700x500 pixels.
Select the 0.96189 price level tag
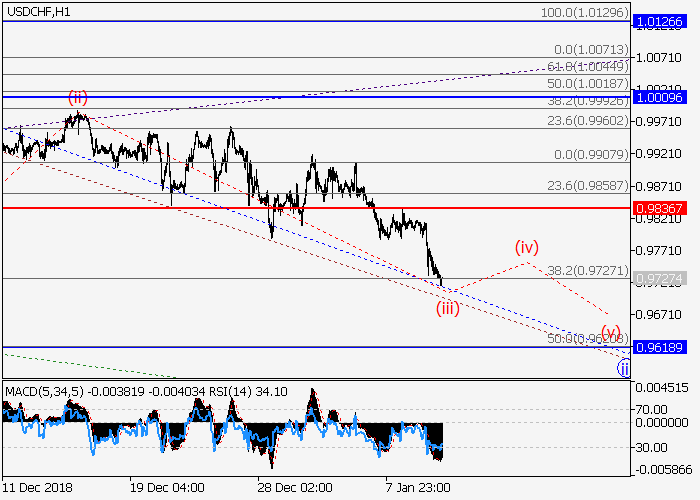657,347
